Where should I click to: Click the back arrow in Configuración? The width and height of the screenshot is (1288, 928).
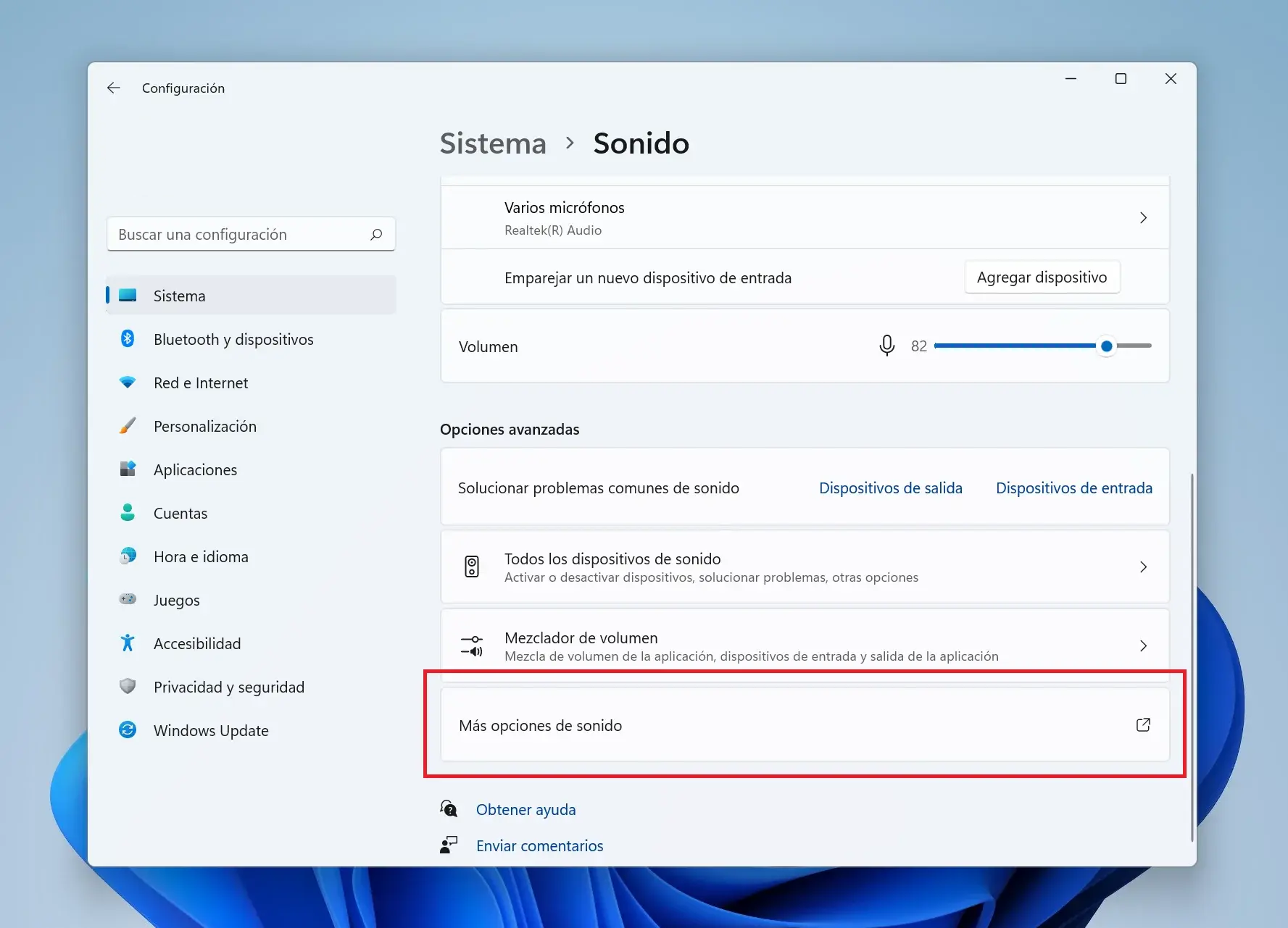pyautogui.click(x=114, y=88)
